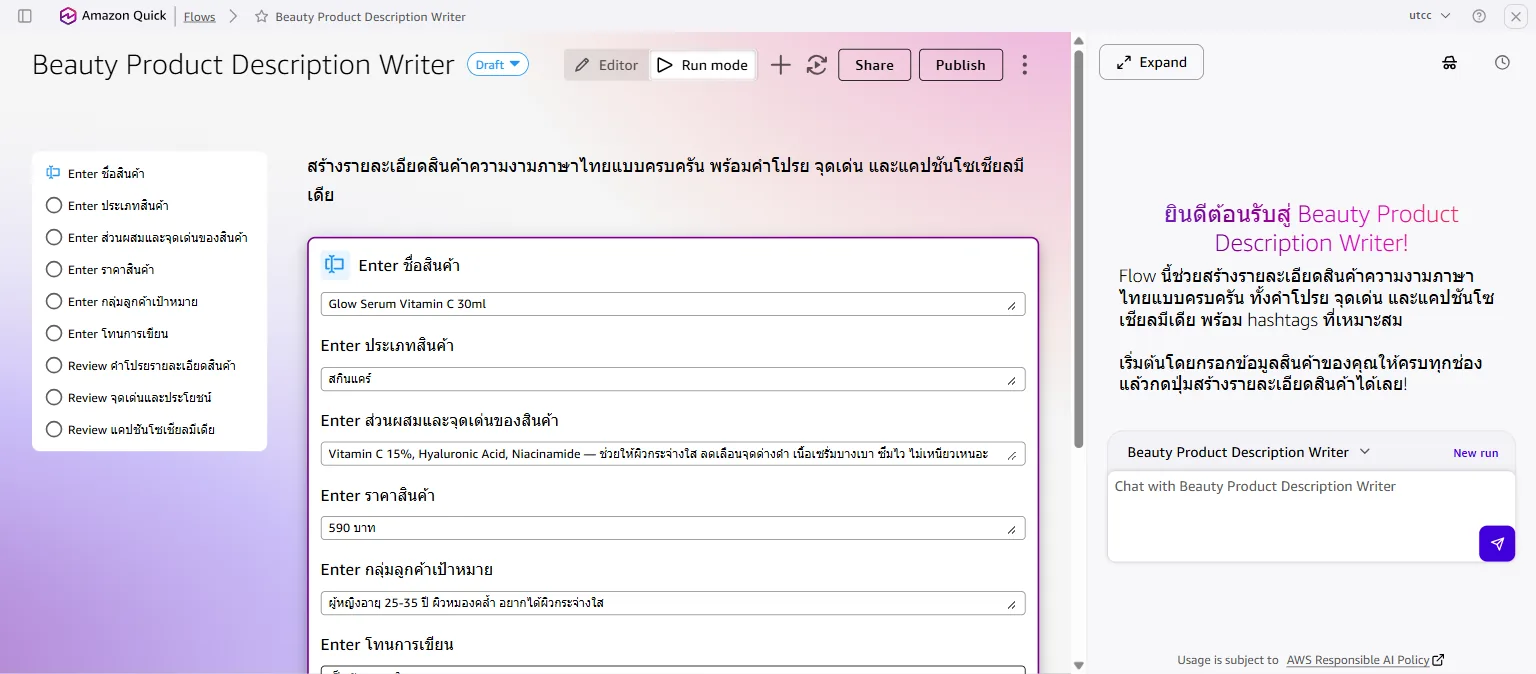Screen dimensions: 1536x674
Task: Click the 590 บาท price field
Action: pos(673,528)
